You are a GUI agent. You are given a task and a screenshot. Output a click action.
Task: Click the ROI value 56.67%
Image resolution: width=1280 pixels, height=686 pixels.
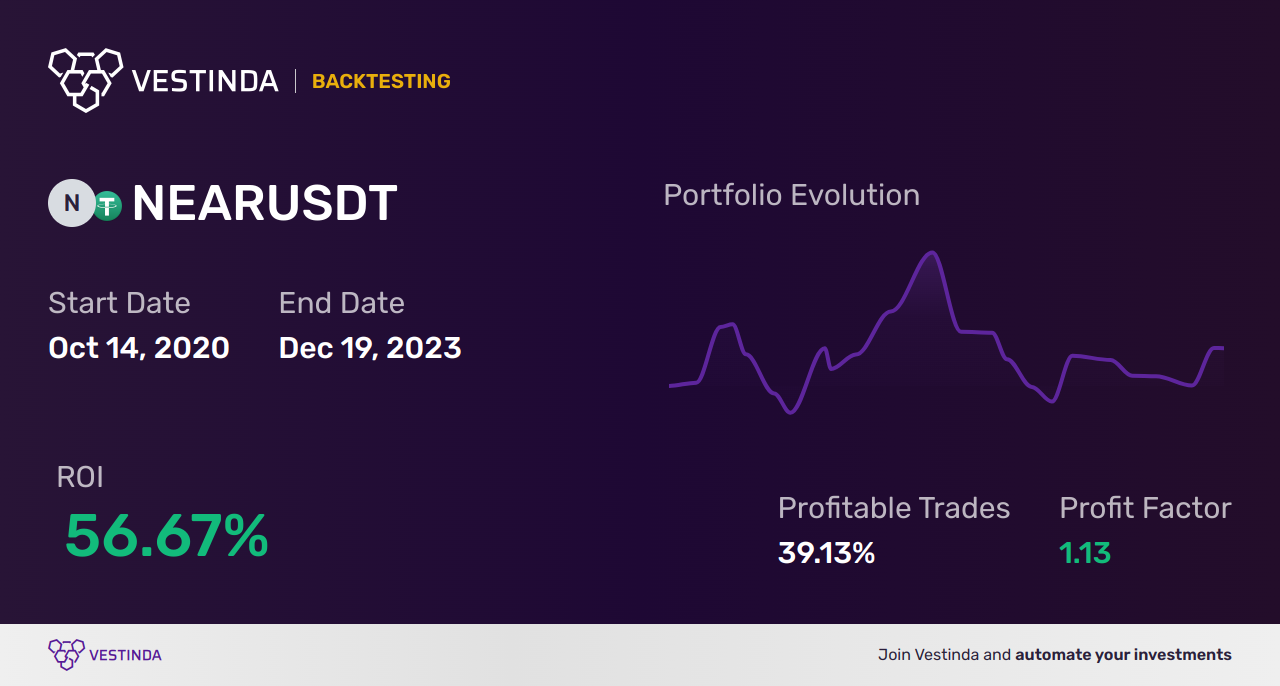[x=166, y=536]
